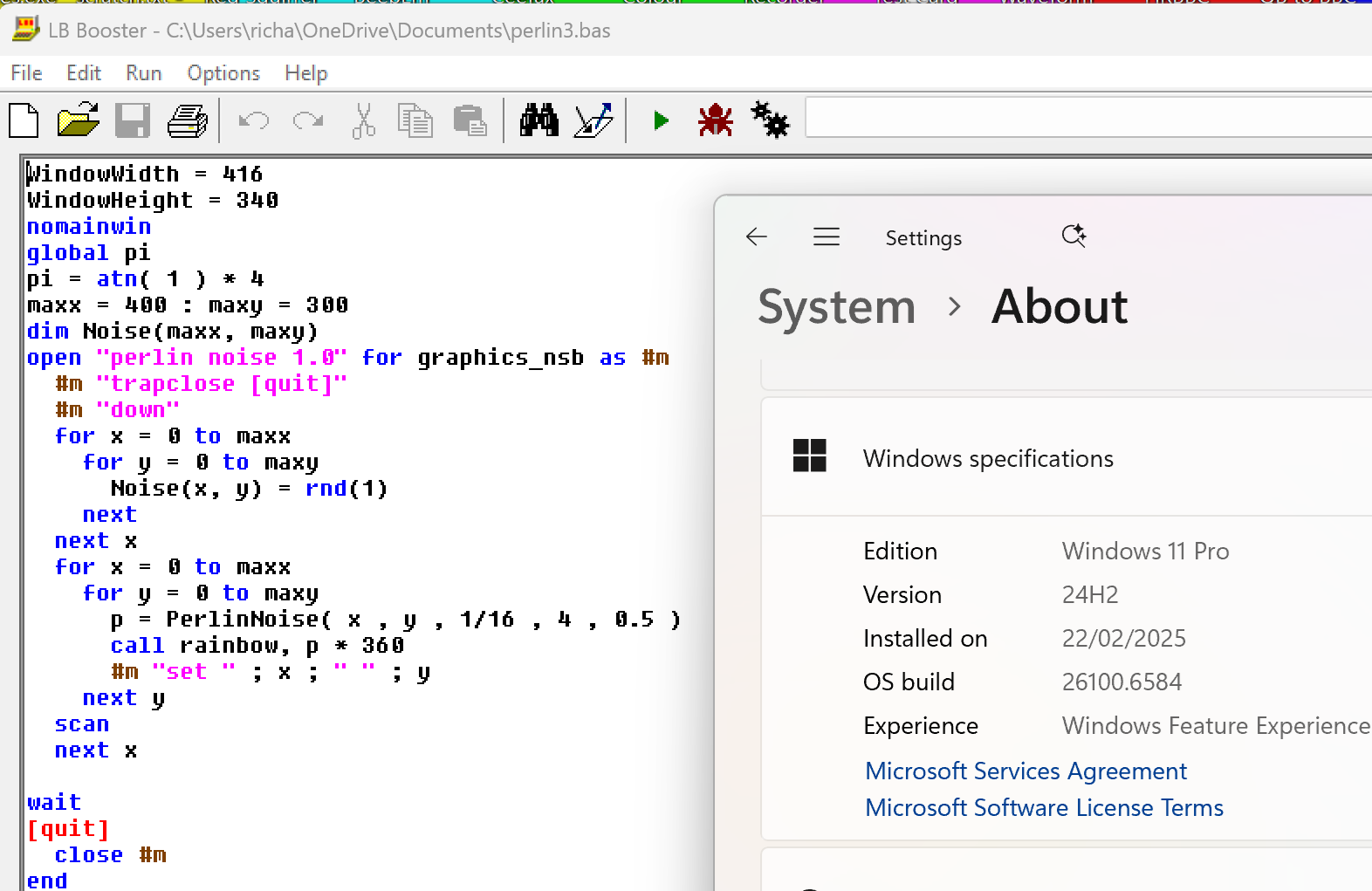Viewport: 1372px width, 891px height.
Task: Expand the Settings hamburger navigation menu
Action: (827, 237)
